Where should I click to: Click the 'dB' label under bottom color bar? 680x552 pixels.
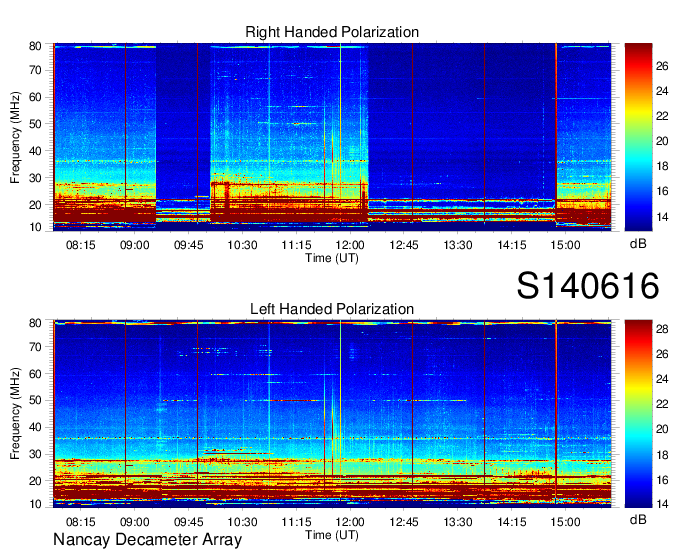tap(638, 519)
